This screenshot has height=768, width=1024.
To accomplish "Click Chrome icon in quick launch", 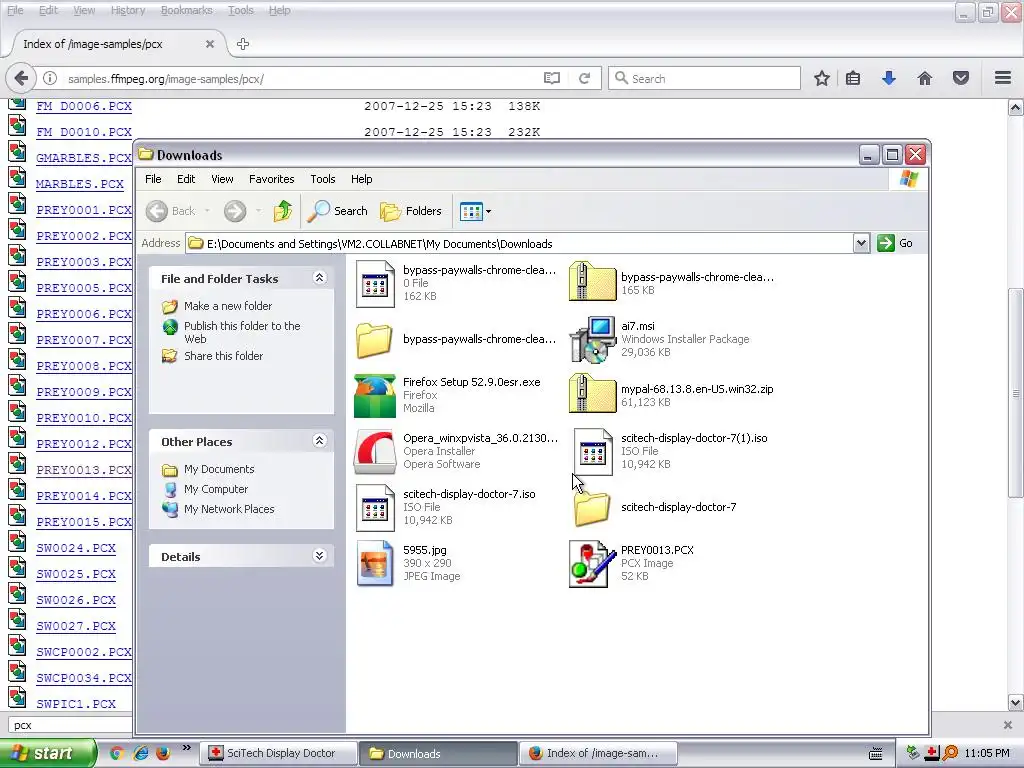I will [117, 753].
